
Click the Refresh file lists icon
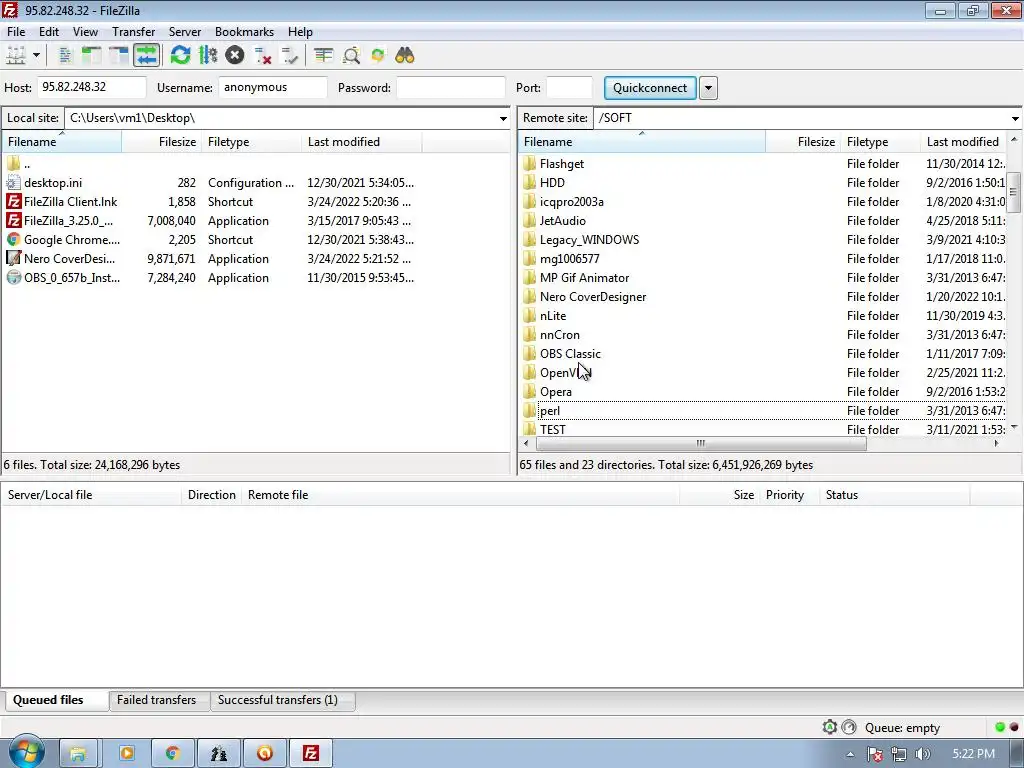[x=180, y=56]
